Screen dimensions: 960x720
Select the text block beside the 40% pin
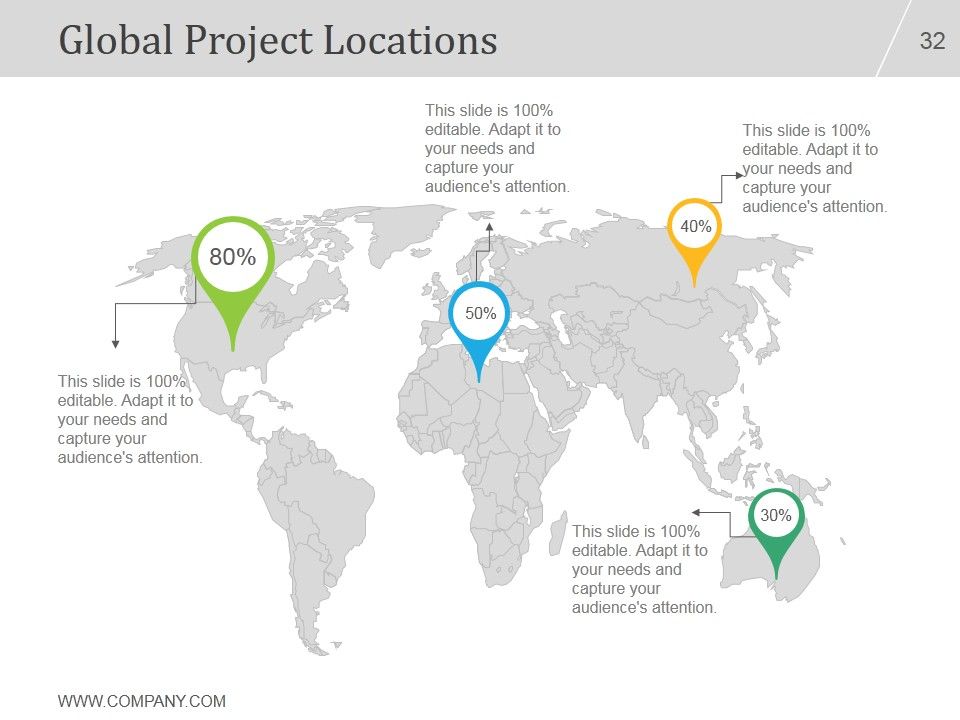pos(814,168)
